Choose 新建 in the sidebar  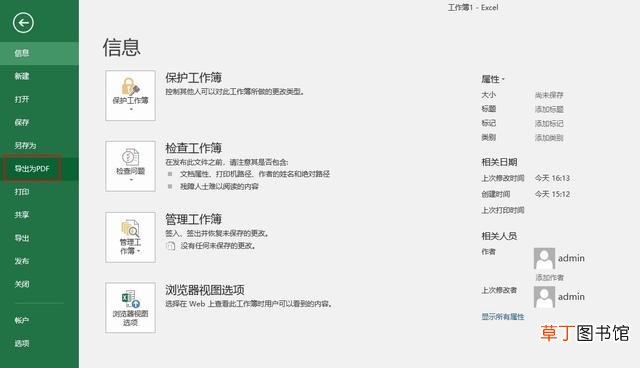coord(39,76)
